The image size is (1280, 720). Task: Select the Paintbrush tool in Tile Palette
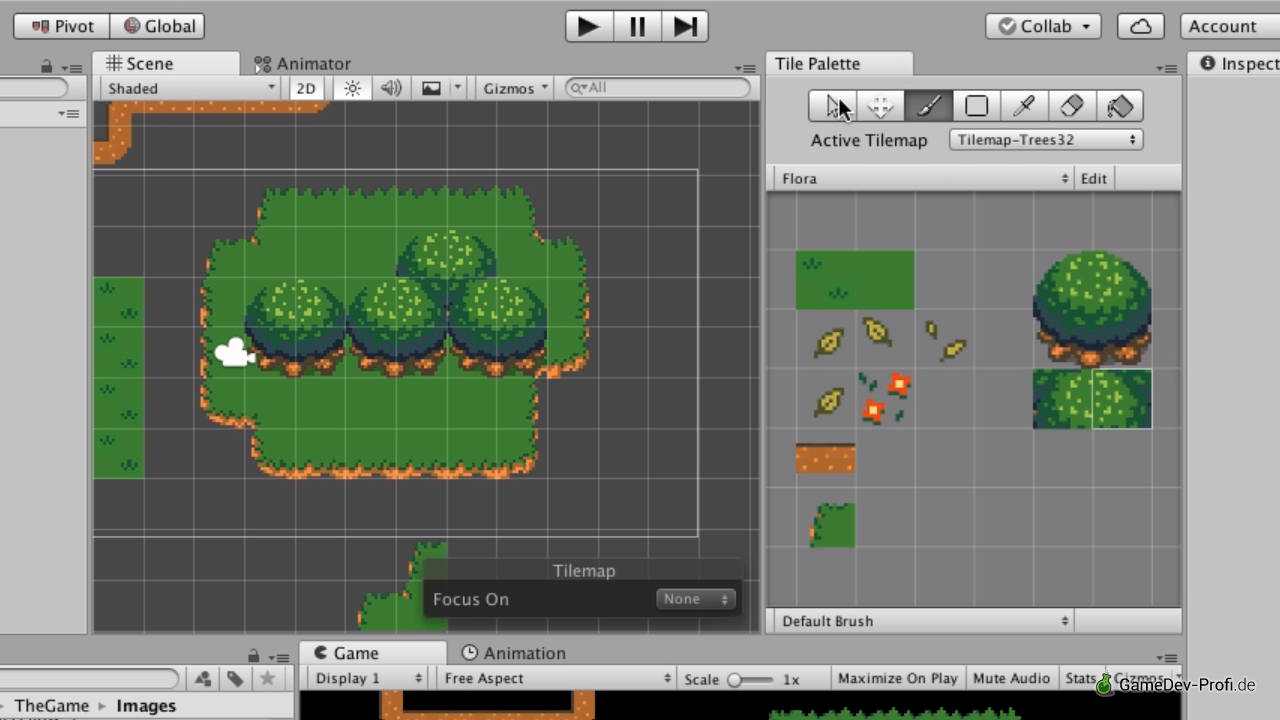point(928,106)
